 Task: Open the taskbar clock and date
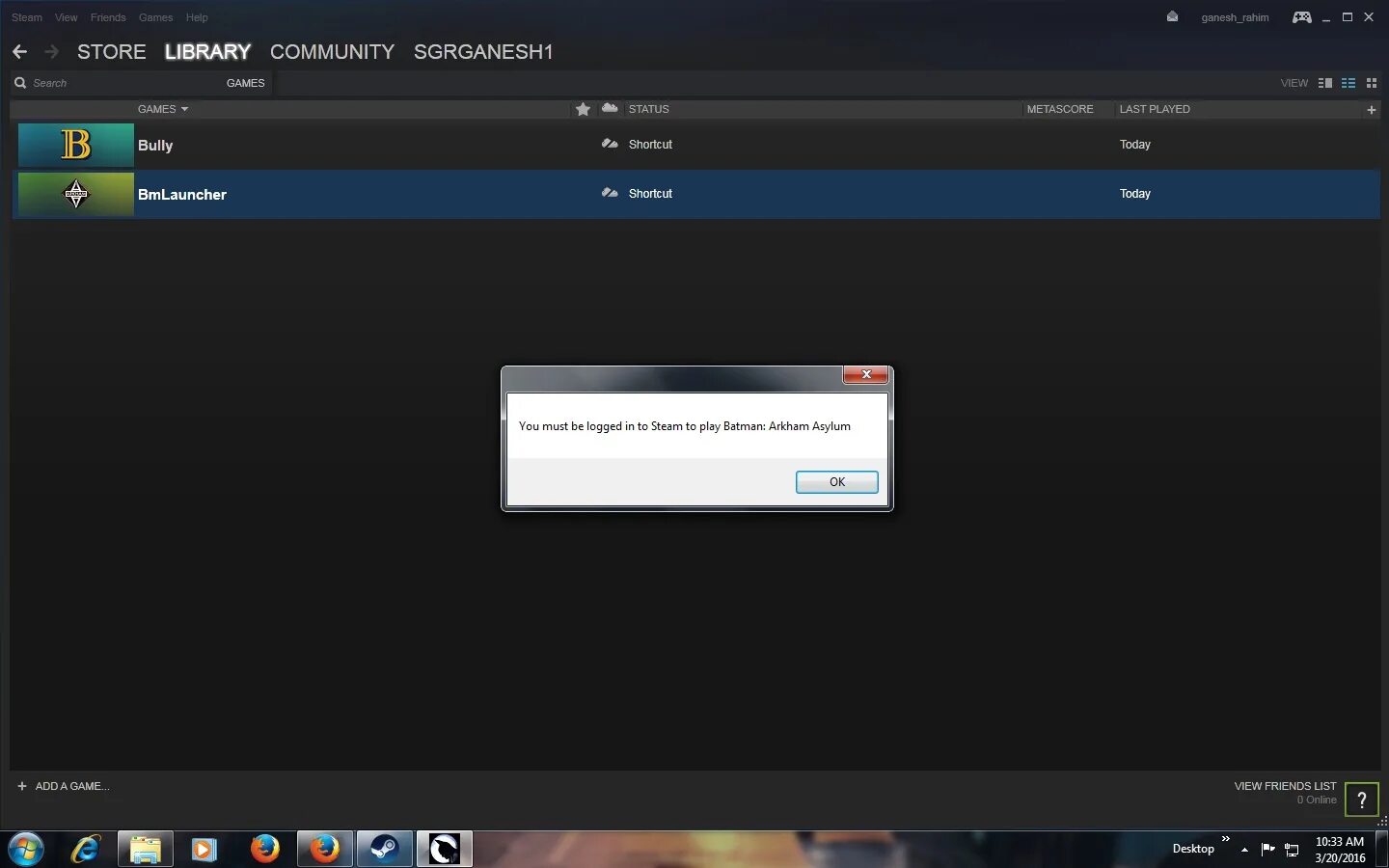tap(1340, 850)
